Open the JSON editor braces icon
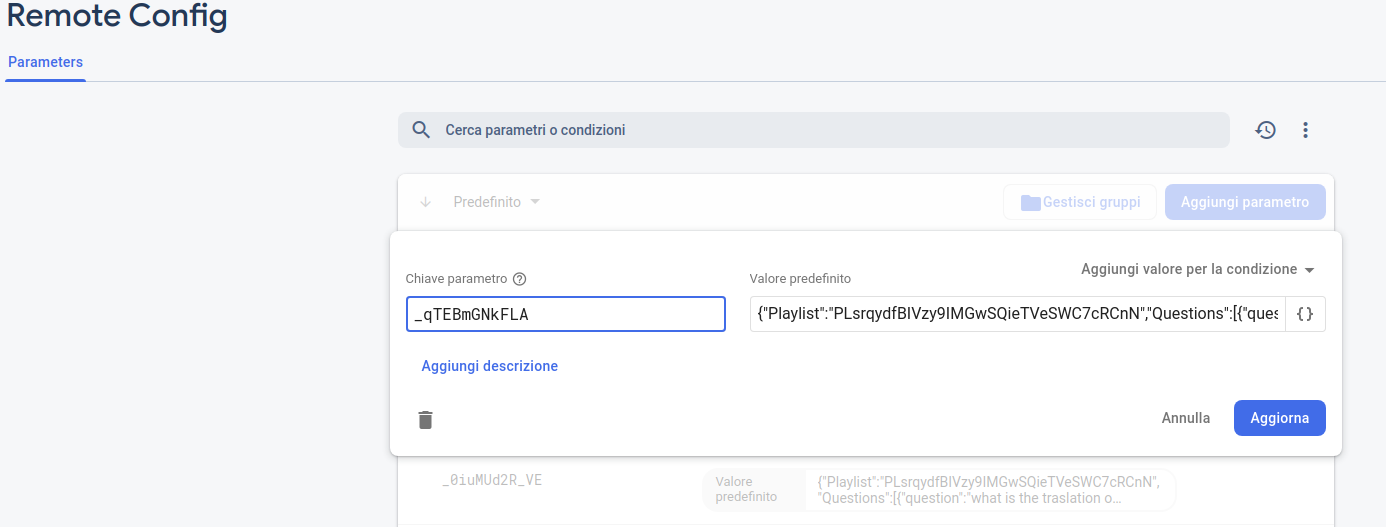Image resolution: width=1386 pixels, height=527 pixels. [x=1305, y=314]
